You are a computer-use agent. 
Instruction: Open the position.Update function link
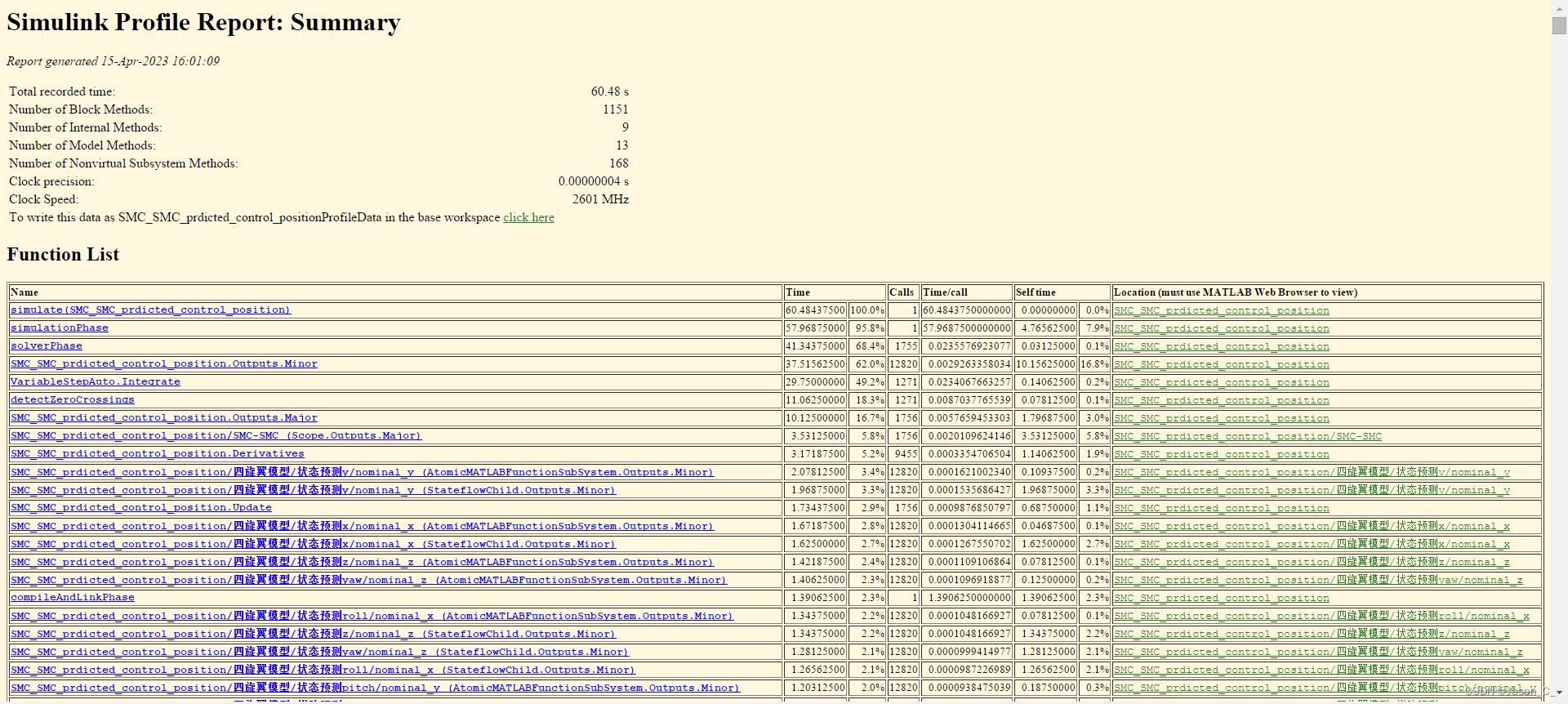coord(141,508)
